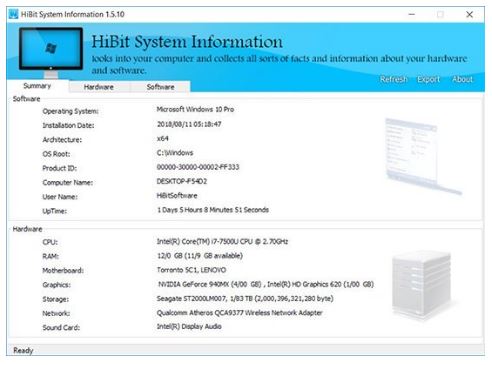The image size is (492, 365).
Task: Click the monitor logo in the banner
Action: coord(51,53)
